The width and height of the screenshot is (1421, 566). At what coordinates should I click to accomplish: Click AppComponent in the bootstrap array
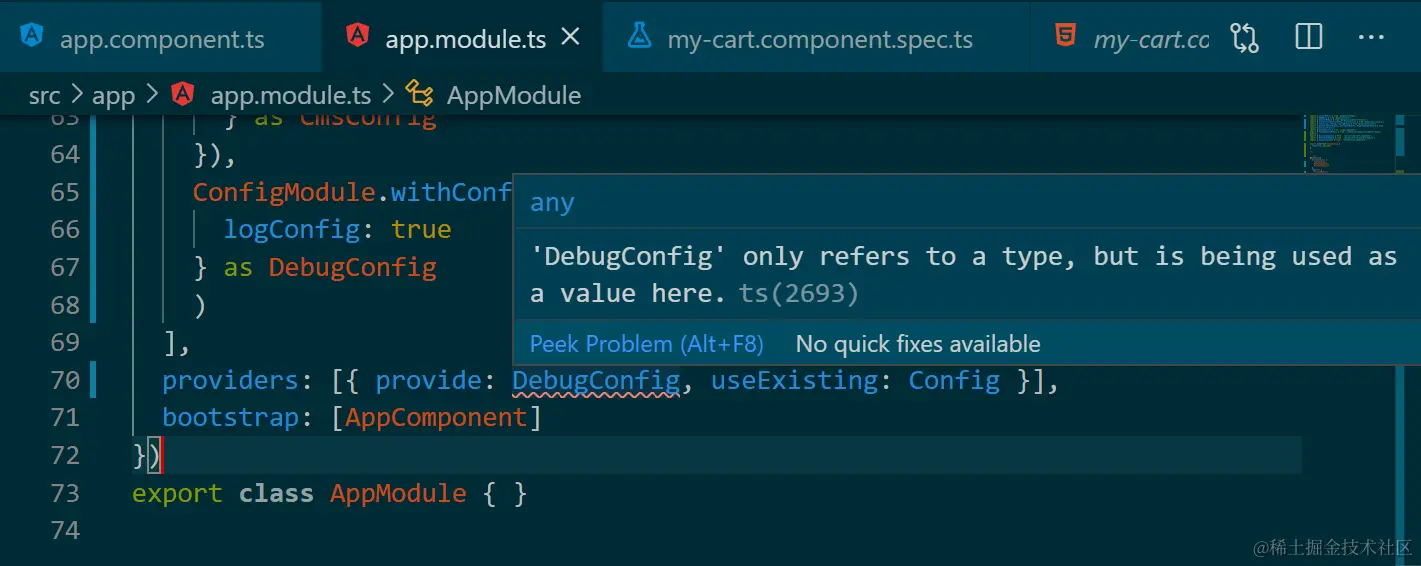click(x=436, y=417)
